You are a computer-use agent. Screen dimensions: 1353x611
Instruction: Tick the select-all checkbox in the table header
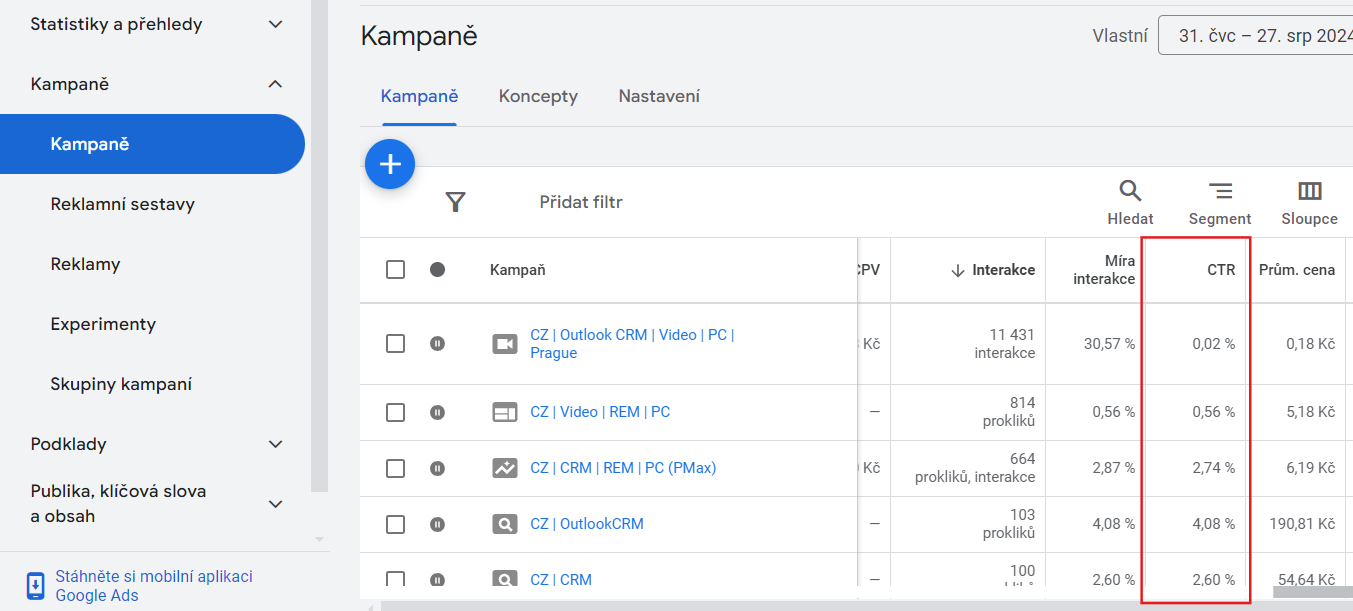click(396, 269)
